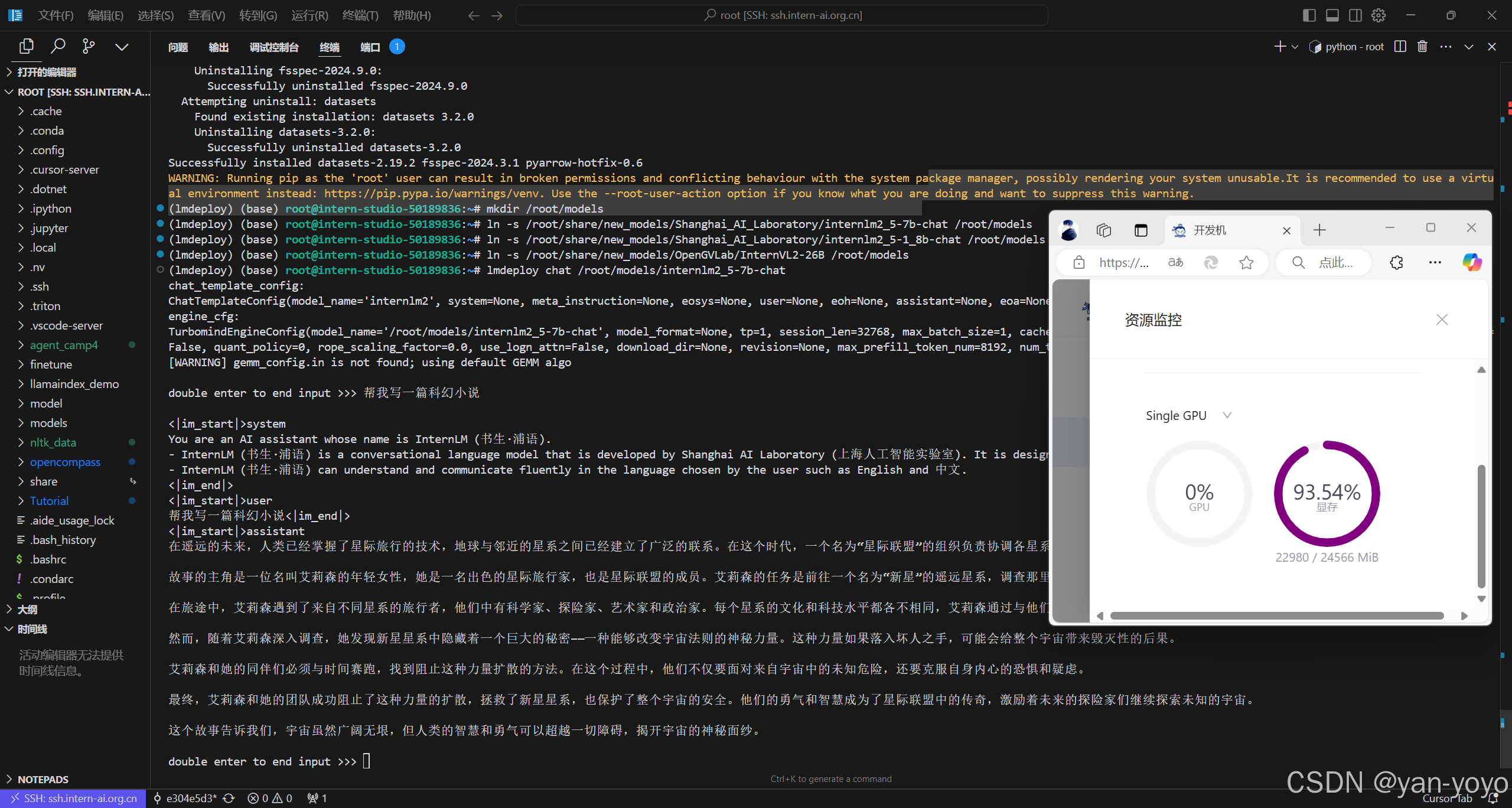Click the SSH: ssh.intern-ai.org.cn remote indicator
Viewport: 1512px width, 808px height.
(73, 798)
